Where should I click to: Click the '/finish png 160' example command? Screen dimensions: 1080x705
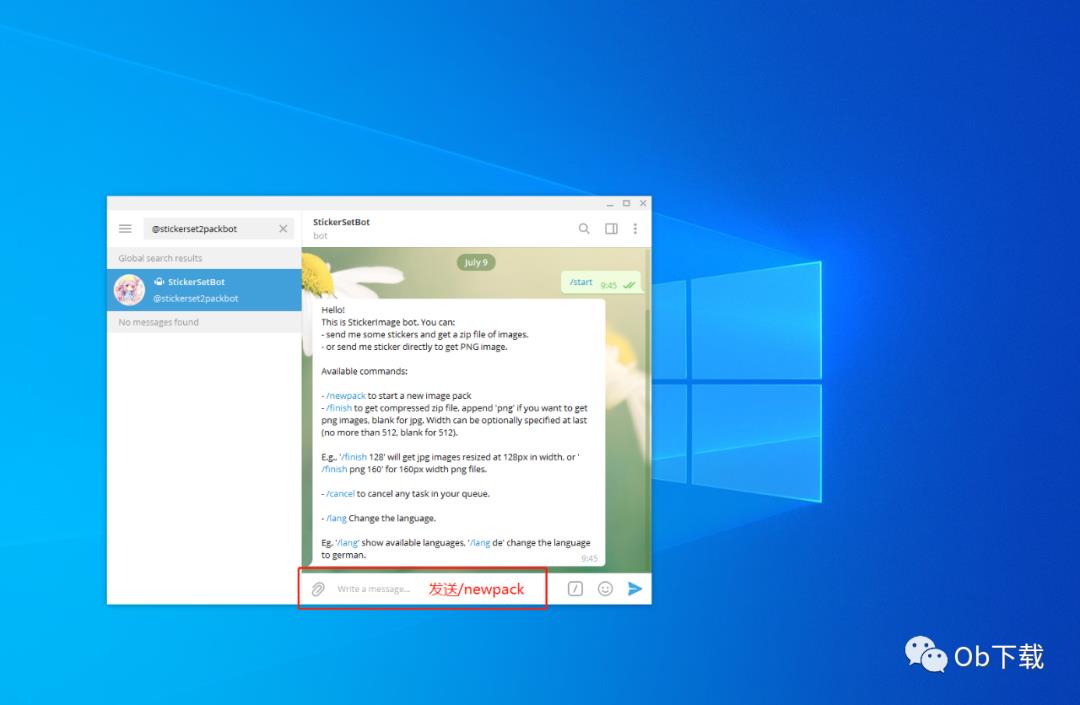(x=334, y=470)
